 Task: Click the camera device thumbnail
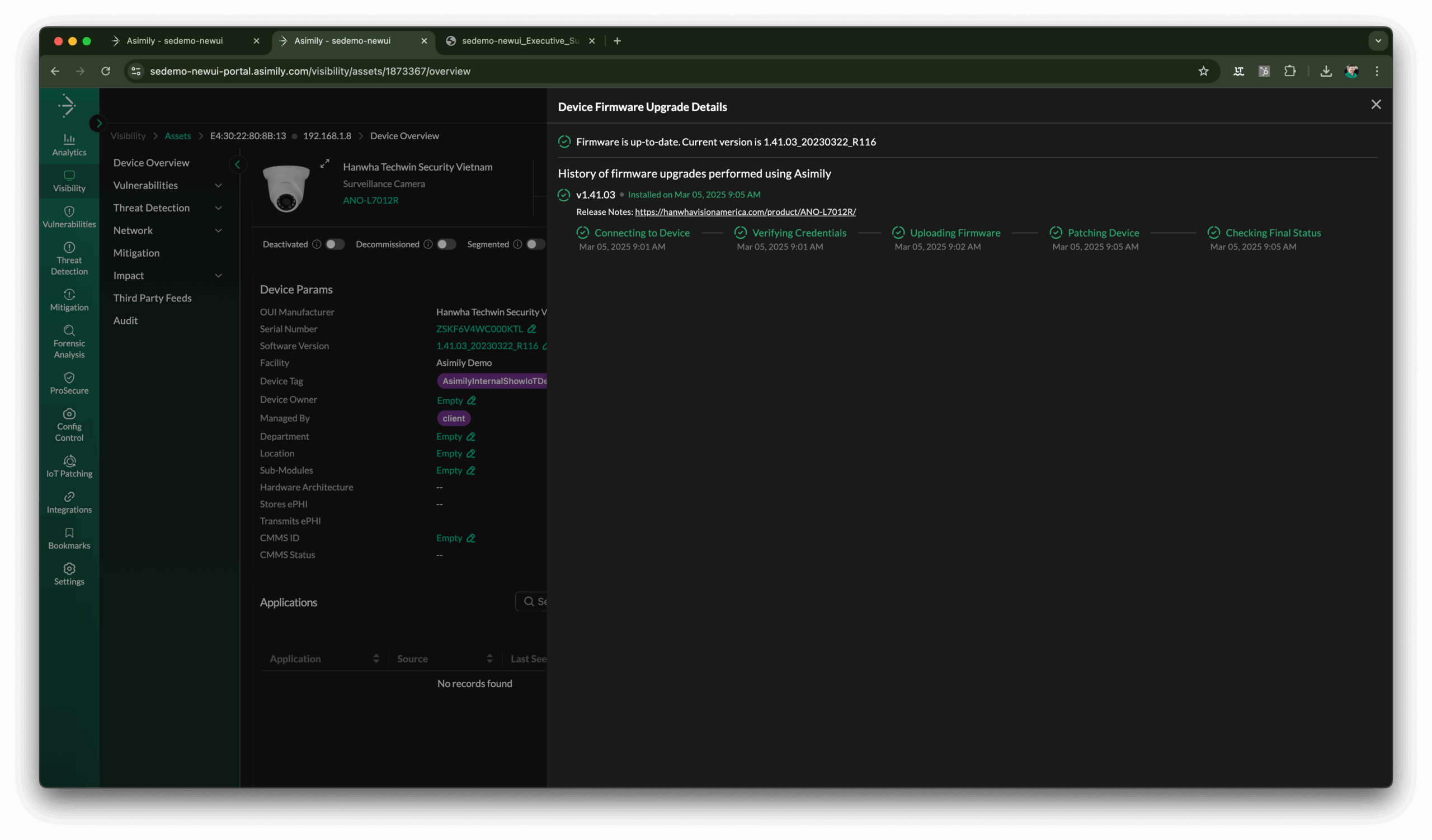(286, 188)
